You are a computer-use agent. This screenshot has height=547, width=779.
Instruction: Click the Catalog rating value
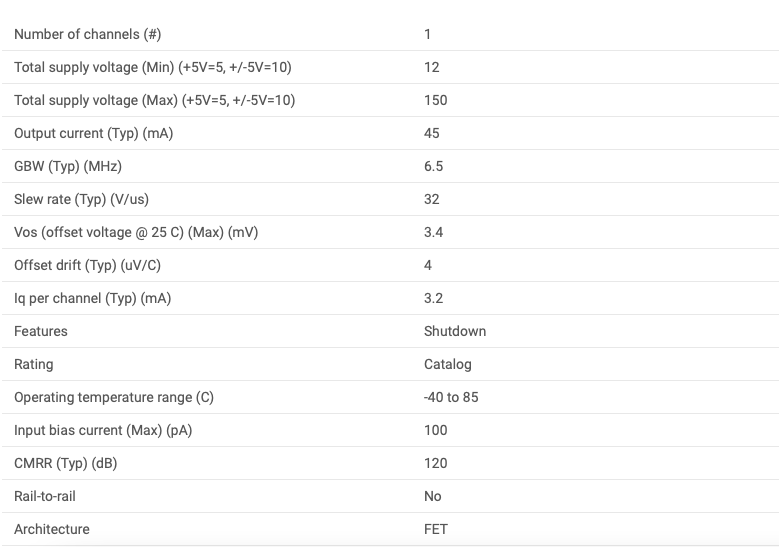point(448,364)
